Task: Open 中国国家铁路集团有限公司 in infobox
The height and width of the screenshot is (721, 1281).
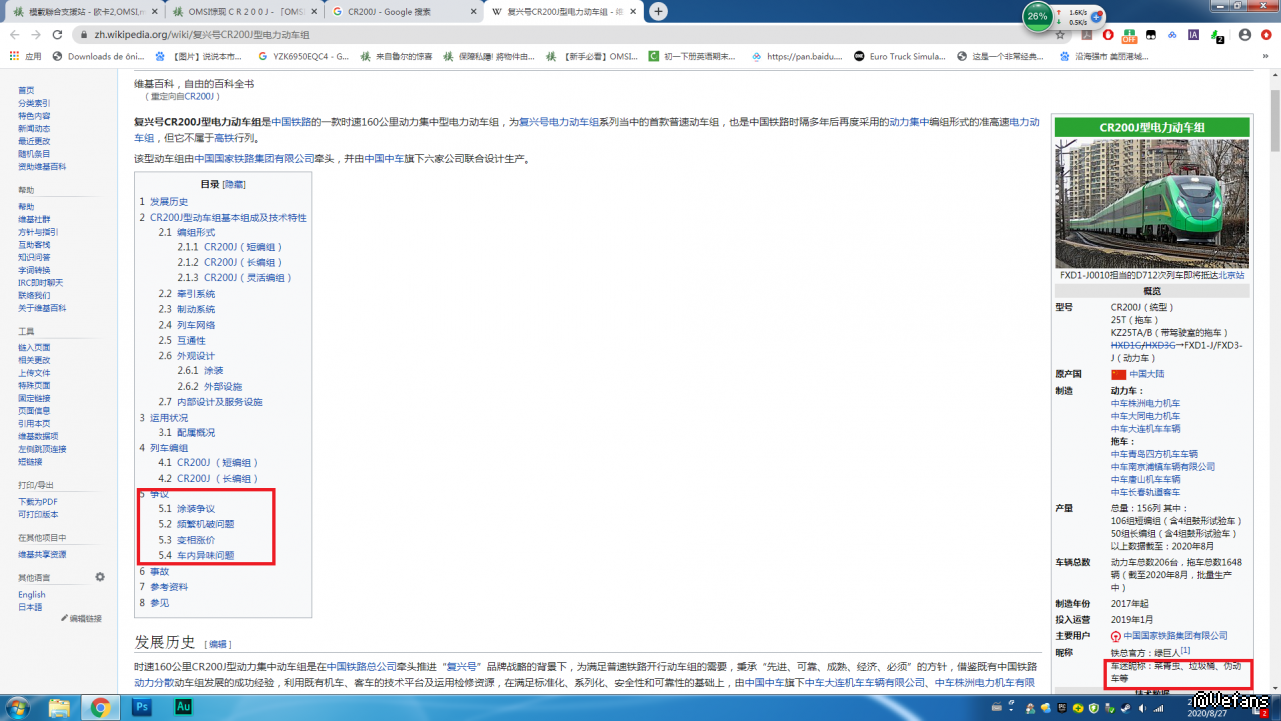Action: (1175, 635)
